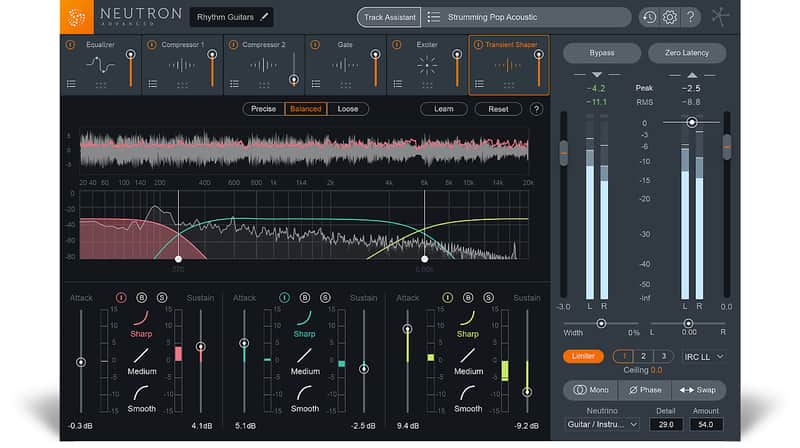Image resolution: width=800 pixels, height=448 pixels.
Task: Open Compressor 1 preset list icon
Action: click(153, 84)
